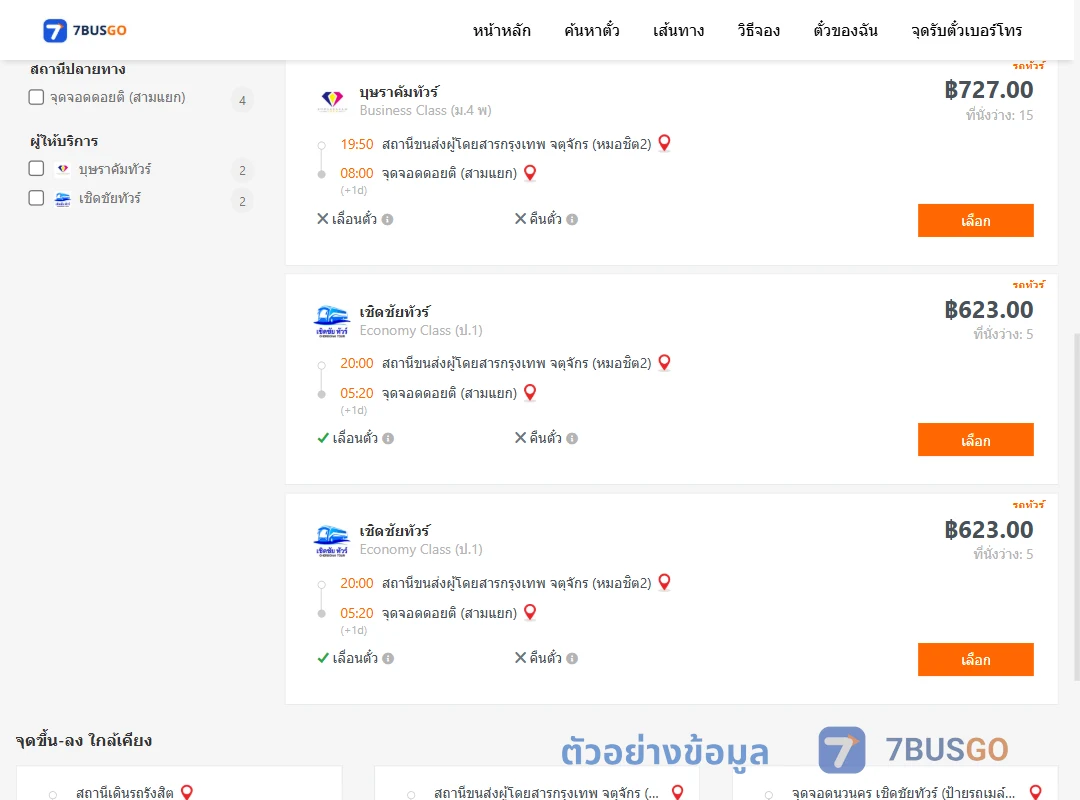Click เชิดชัยทัวร์ logo in provider filter
The height and width of the screenshot is (800, 1080).
pos(63,199)
